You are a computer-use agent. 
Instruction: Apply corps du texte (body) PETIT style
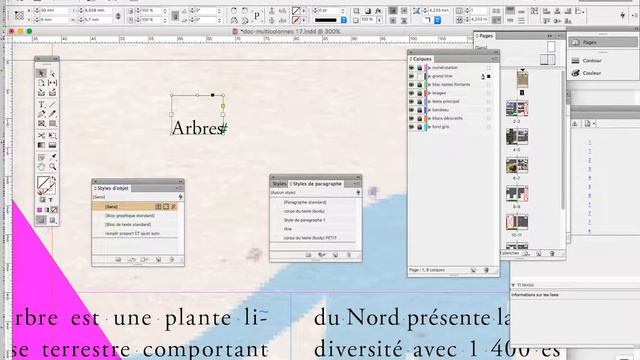pyautogui.click(x=313, y=238)
